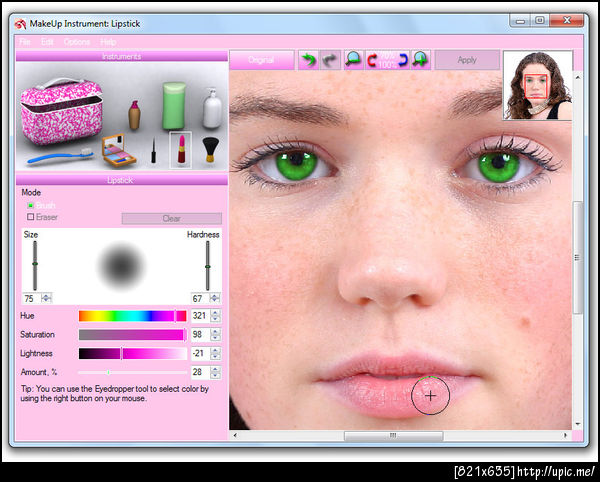Zoom in with the plus magnifier

[420, 60]
